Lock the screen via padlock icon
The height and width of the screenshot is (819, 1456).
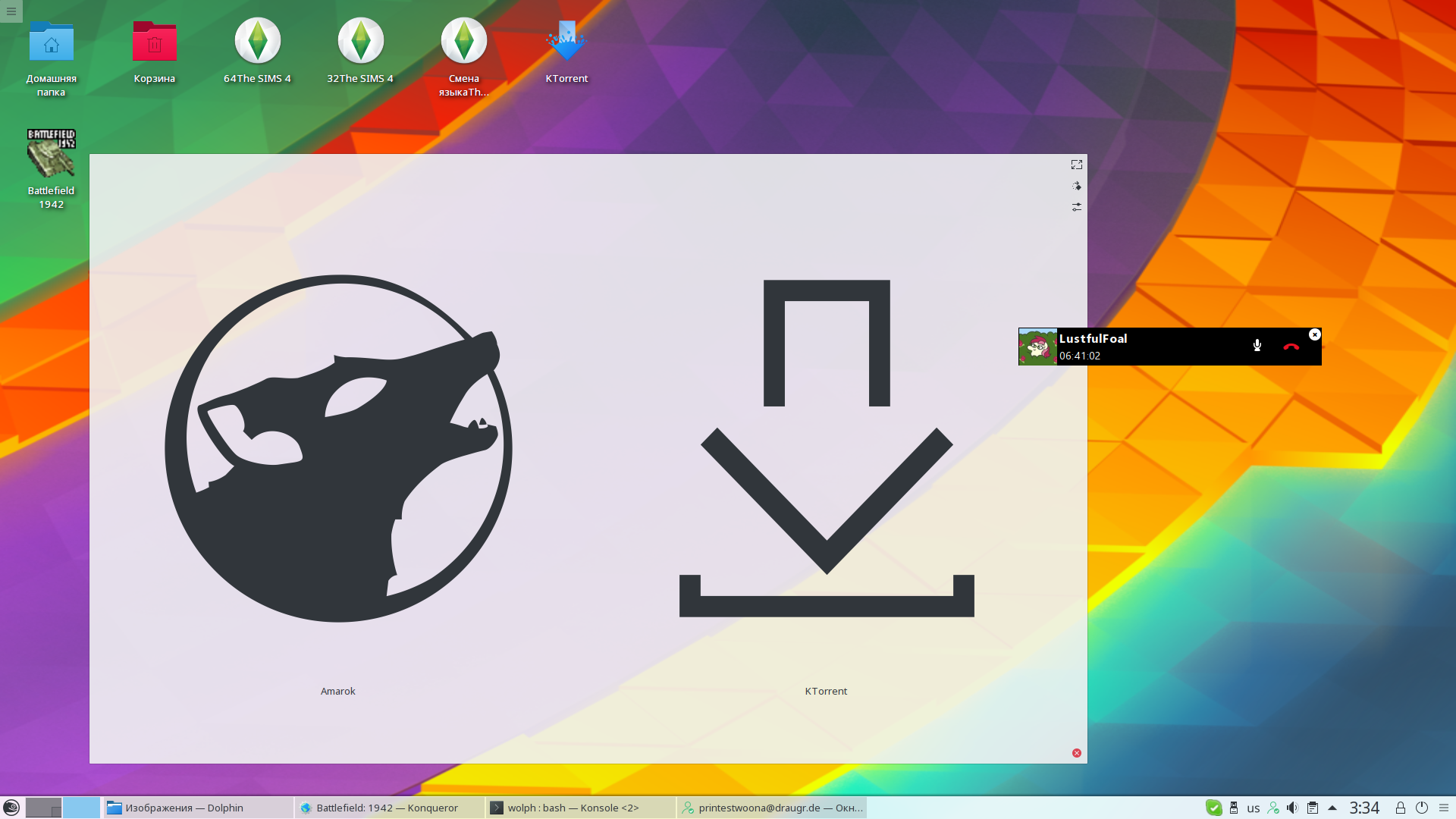[x=1401, y=808]
